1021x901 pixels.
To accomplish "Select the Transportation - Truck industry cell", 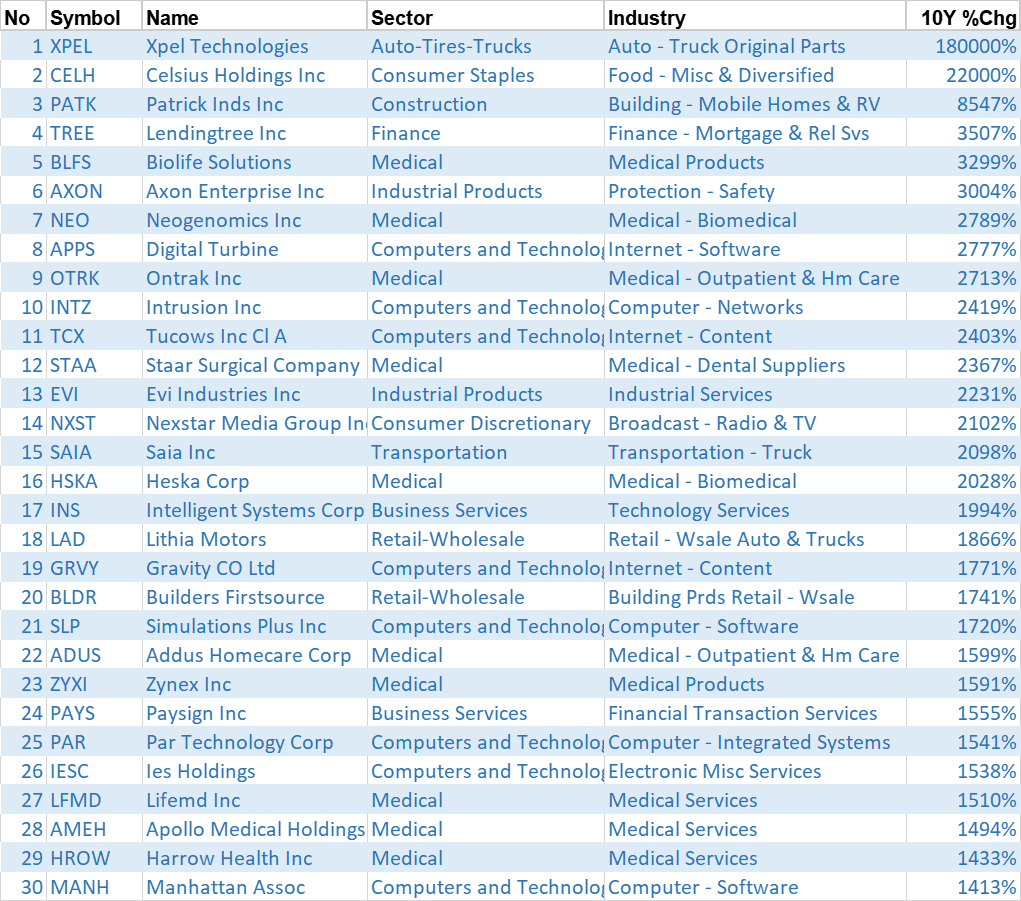I will point(755,452).
